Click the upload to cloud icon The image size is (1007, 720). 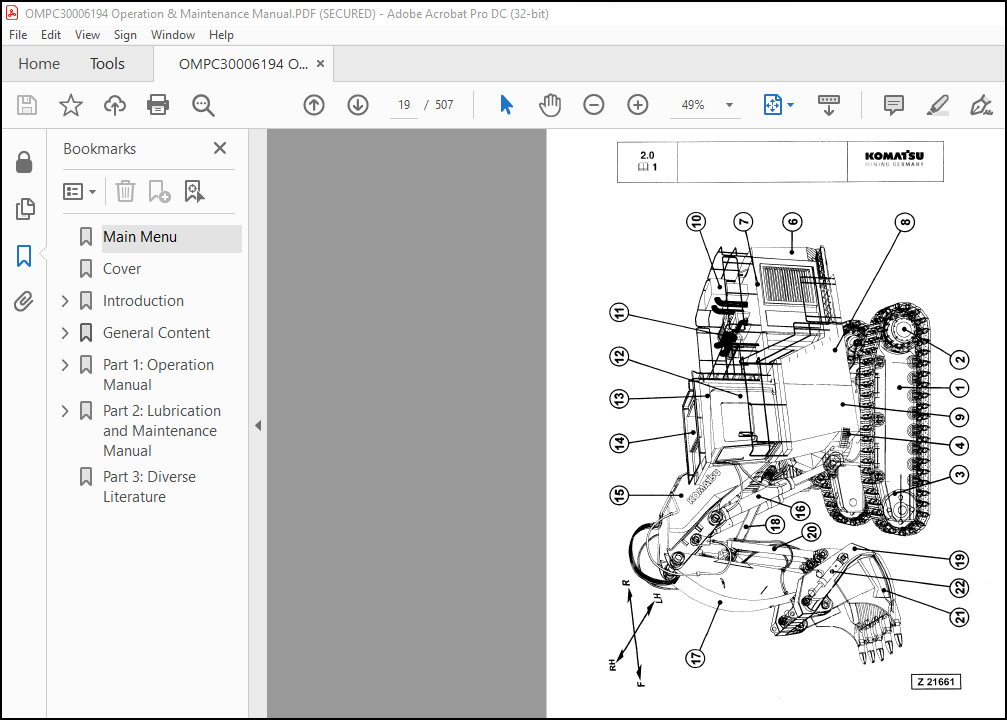(x=115, y=105)
